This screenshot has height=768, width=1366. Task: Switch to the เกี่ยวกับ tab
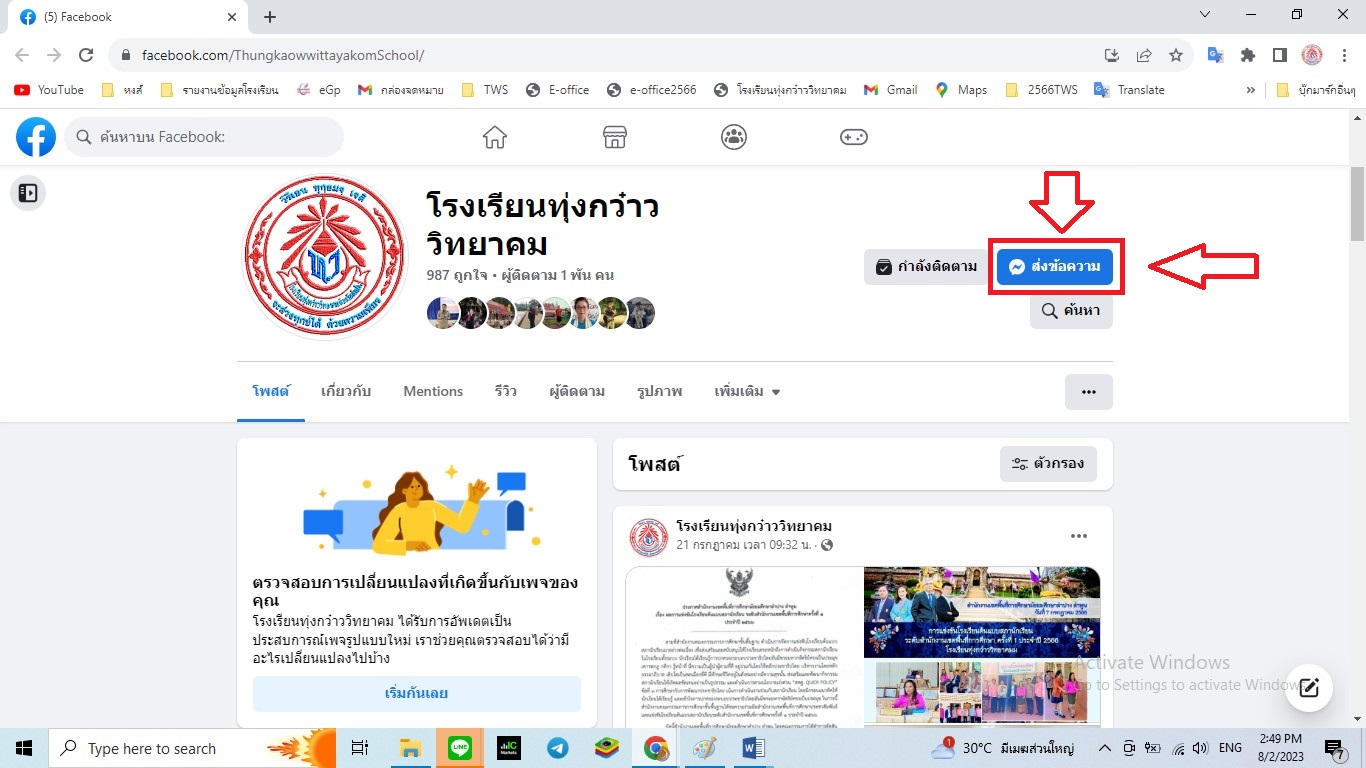coord(346,392)
